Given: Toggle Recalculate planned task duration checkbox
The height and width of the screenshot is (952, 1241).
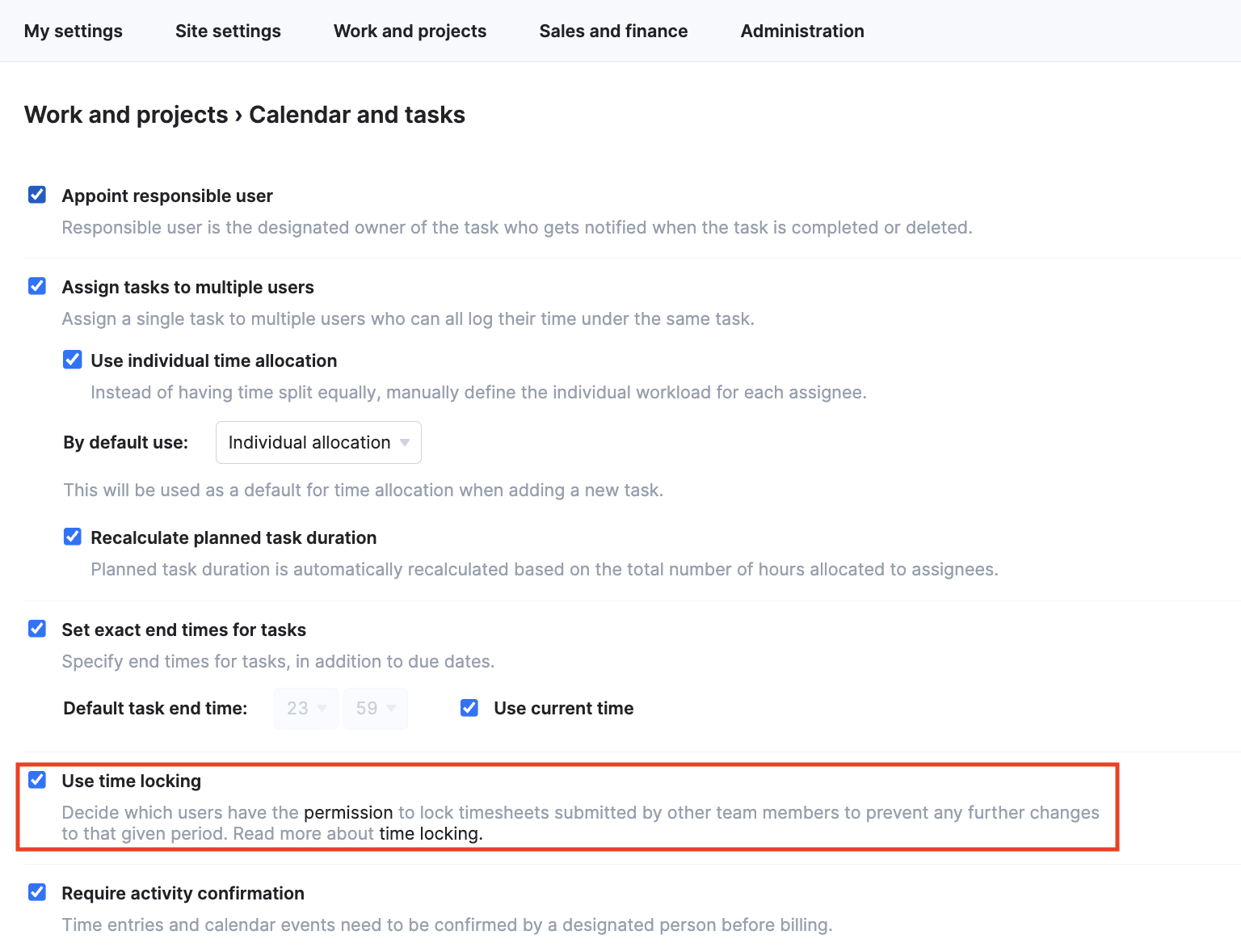Looking at the screenshot, I should 73,537.
